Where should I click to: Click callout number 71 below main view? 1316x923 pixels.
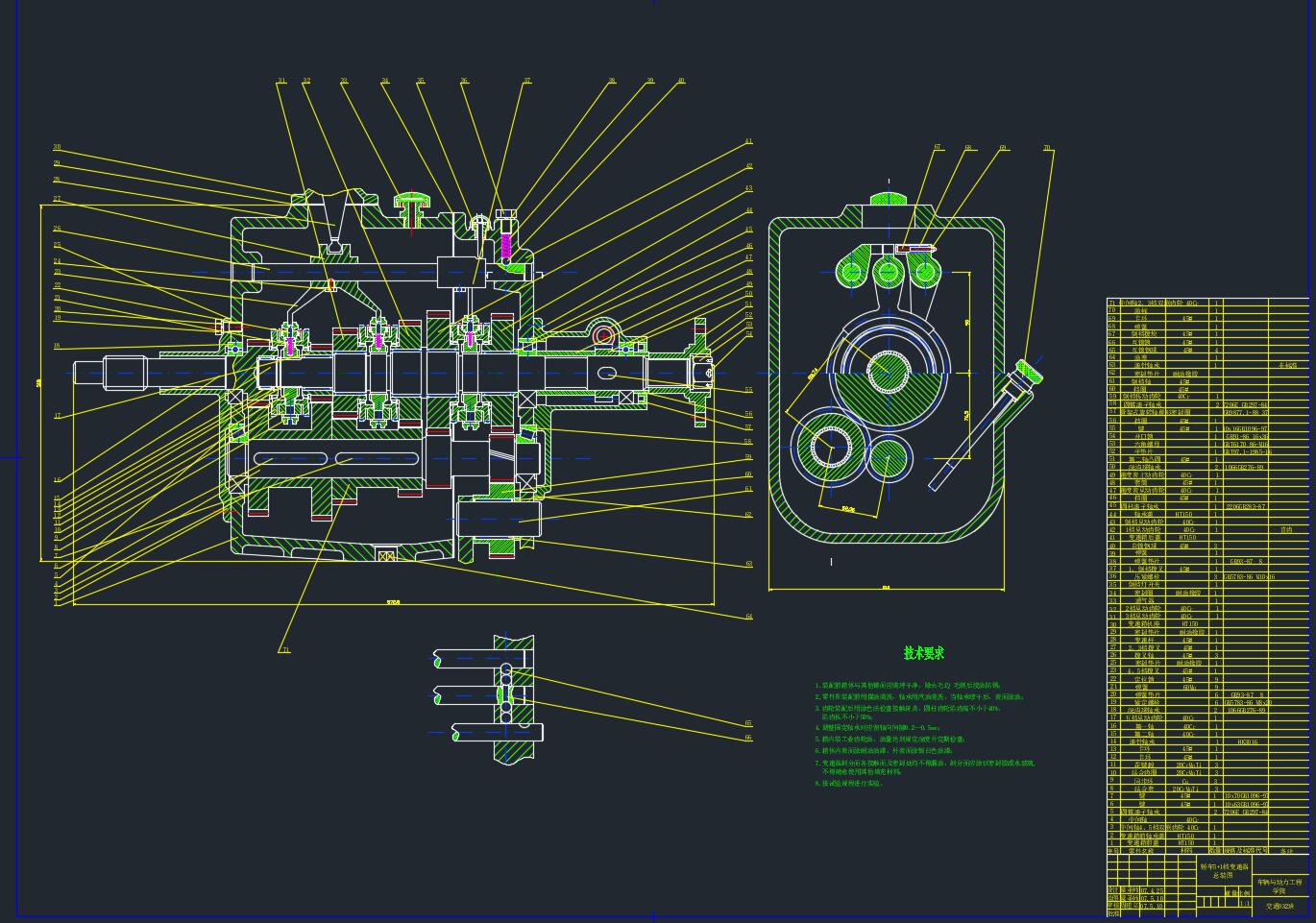285,650
